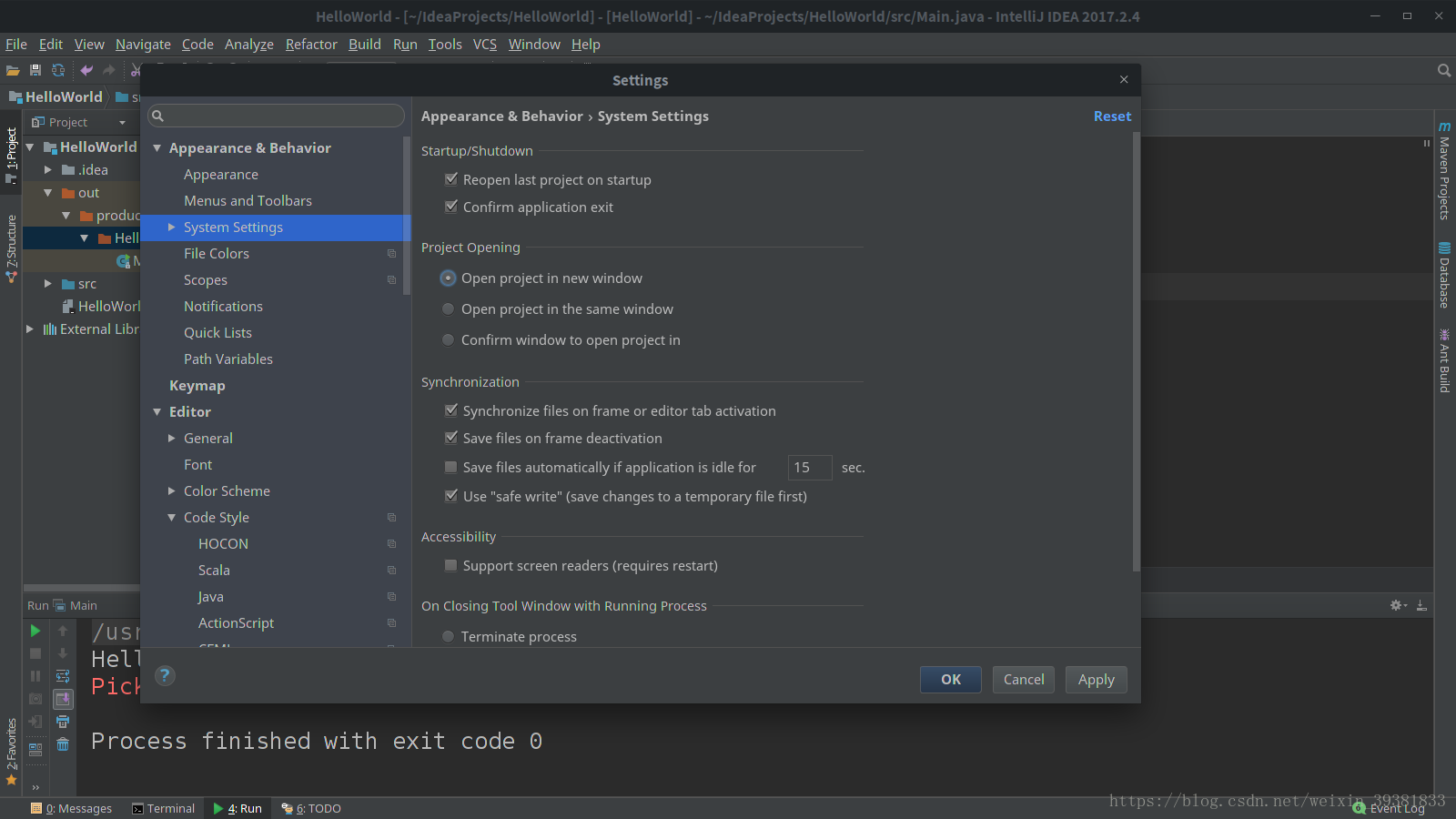This screenshot has width=1456, height=819.
Task: Click the green Rerun Main icon
Action: tap(35, 631)
